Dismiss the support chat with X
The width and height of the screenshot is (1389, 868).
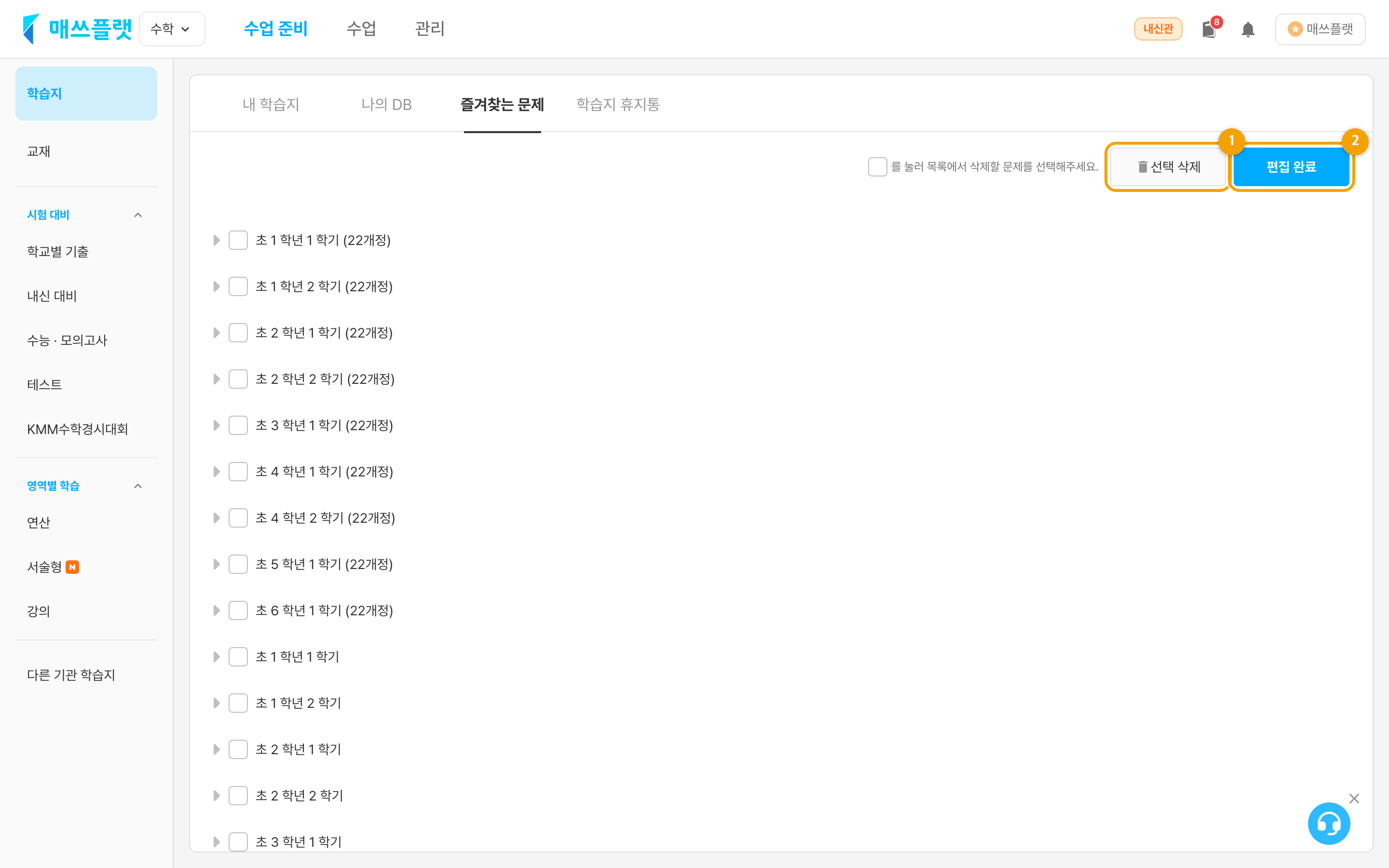[x=1354, y=799]
